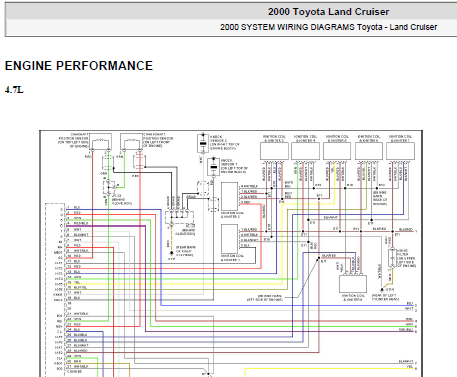Click "2000 SYSTEM WIRING DIAGRAMS Toyota - Land Cruiser" subtitle
Viewport: 457px width, 377px height.
328,27
